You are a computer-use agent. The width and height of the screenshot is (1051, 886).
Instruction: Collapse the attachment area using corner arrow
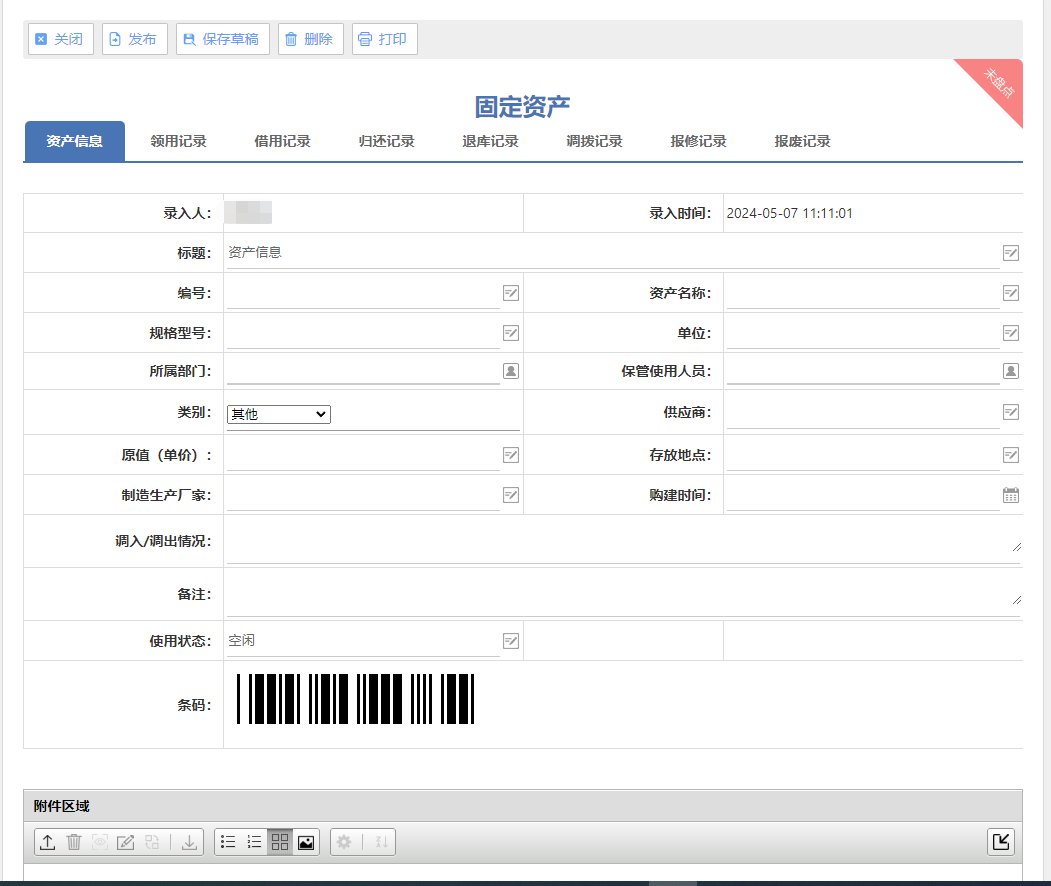(1000, 842)
